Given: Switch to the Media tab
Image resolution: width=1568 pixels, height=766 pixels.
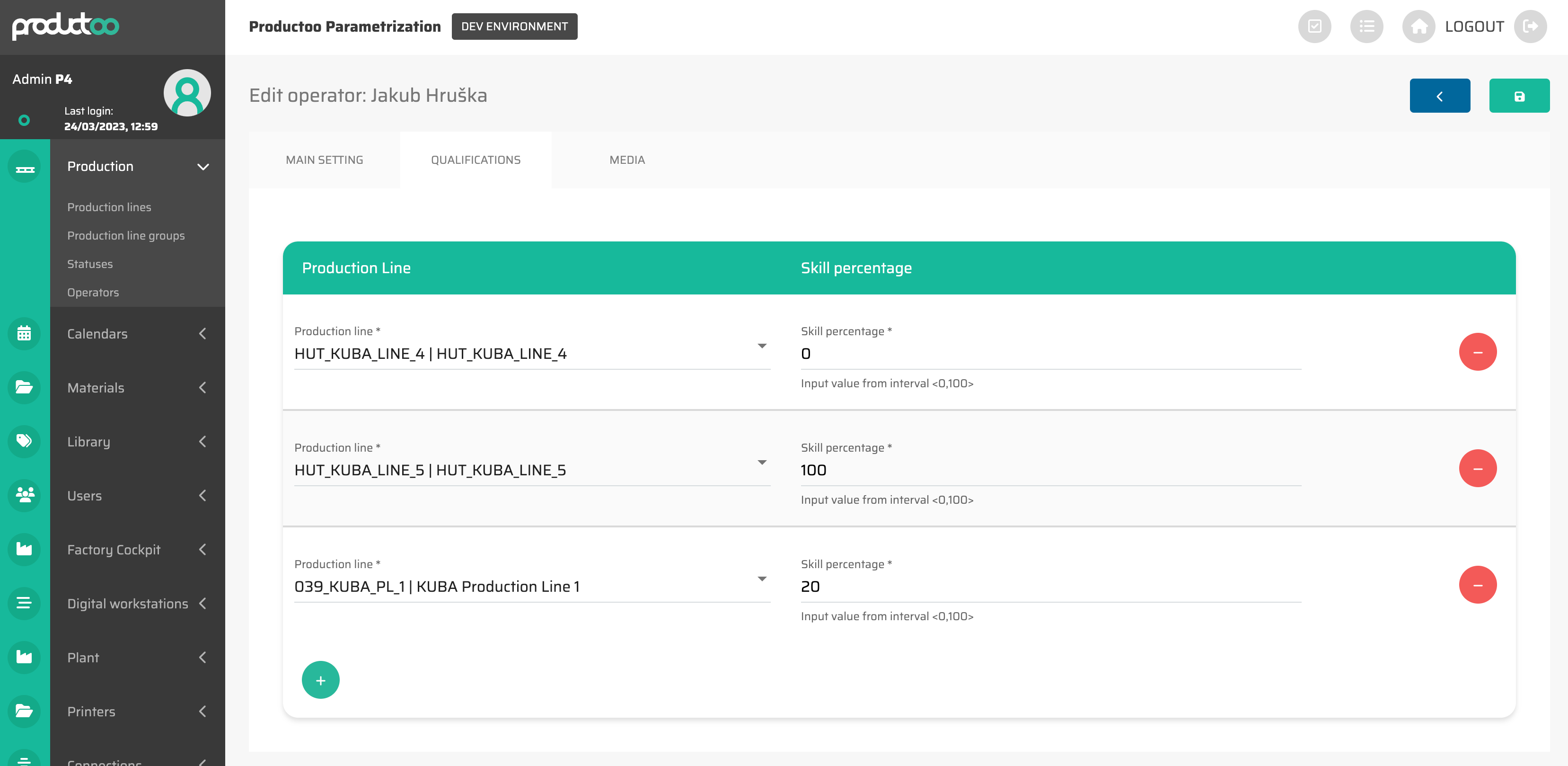Looking at the screenshot, I should point(627,160).
